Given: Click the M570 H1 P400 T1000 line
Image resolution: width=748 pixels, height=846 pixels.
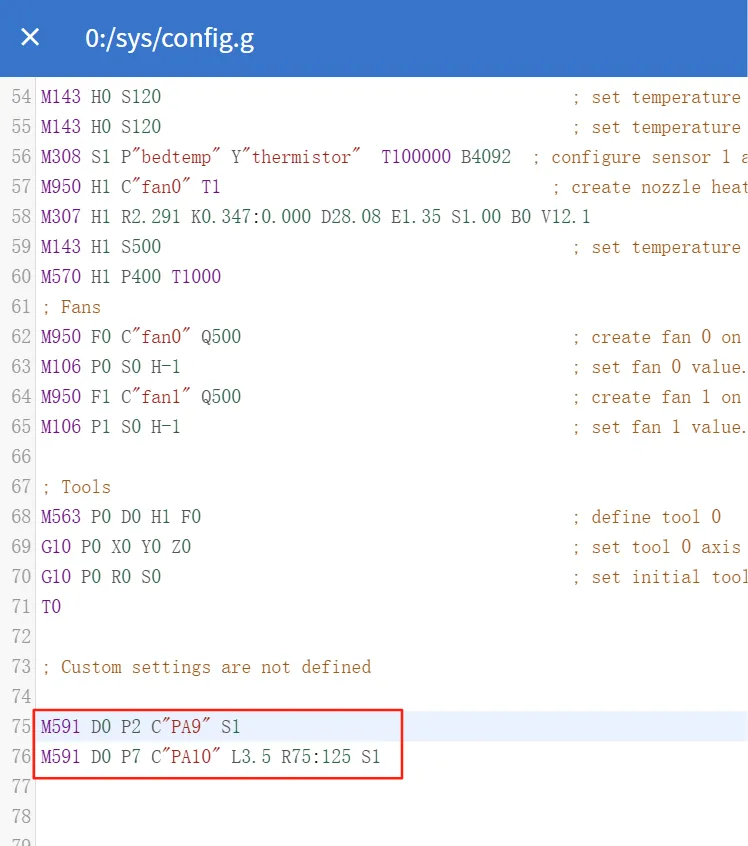Looking at the screenshot, I should coord(130,277).
